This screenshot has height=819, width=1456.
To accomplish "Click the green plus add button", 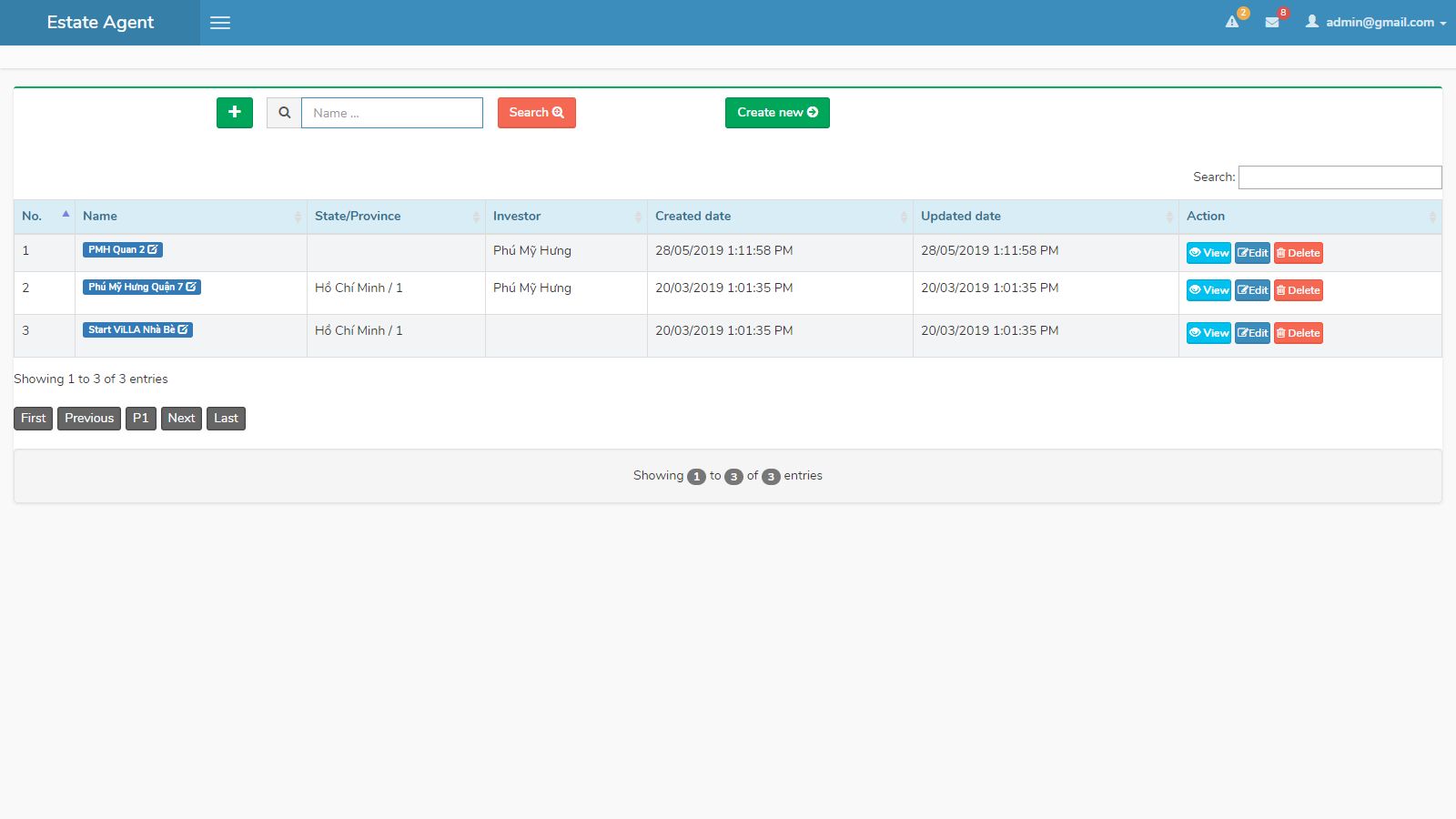I will coord(235,113).
